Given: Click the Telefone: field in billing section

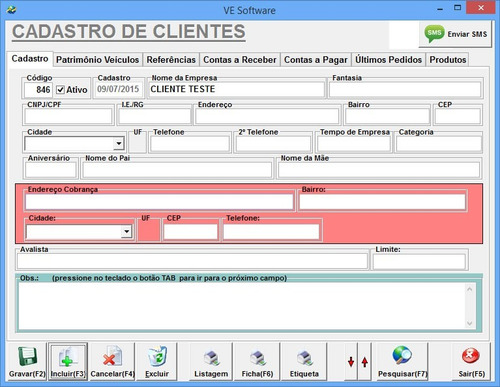Looking at the screenshot, I should 271,232.
